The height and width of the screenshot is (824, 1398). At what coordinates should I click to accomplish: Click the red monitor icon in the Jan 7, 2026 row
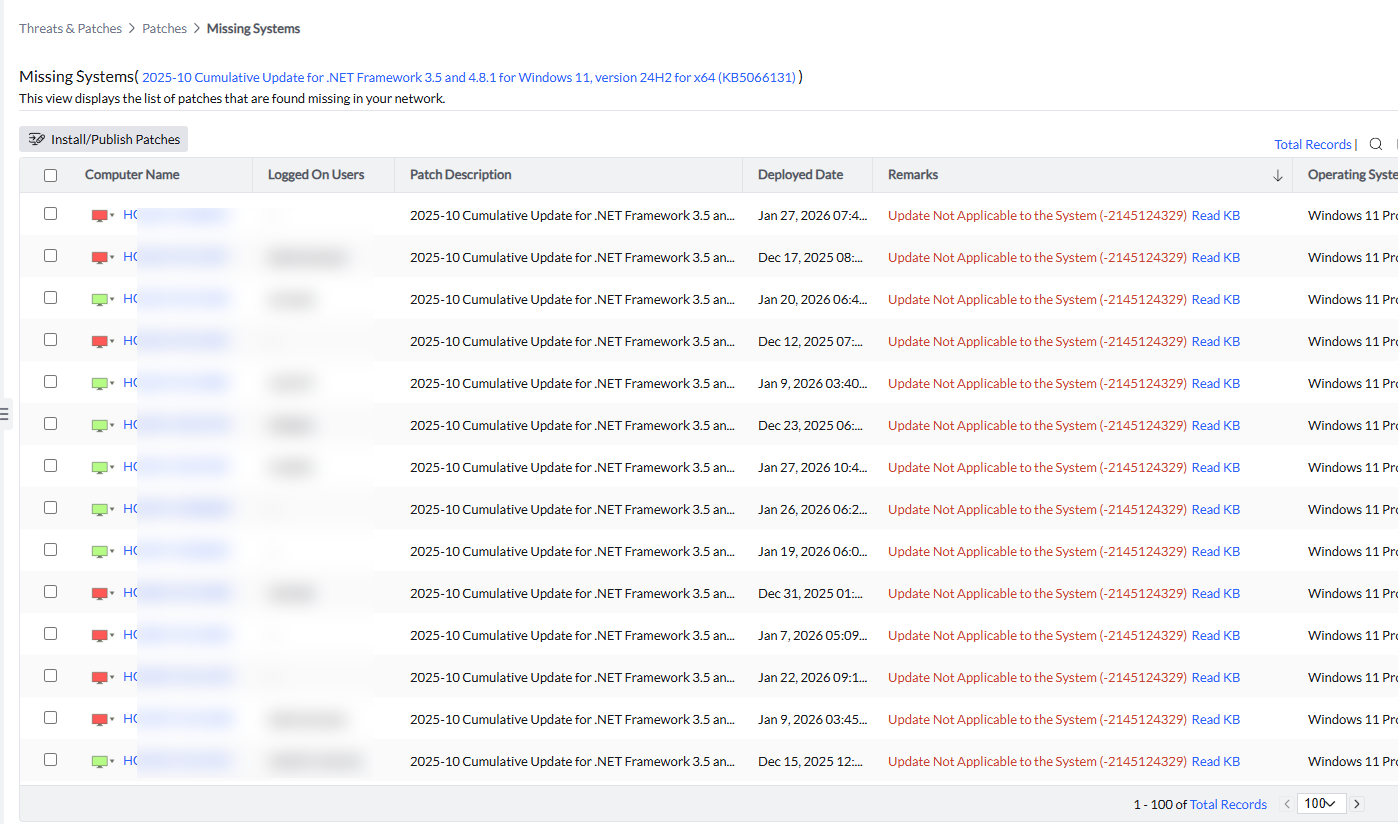click(x=99, y=636)
